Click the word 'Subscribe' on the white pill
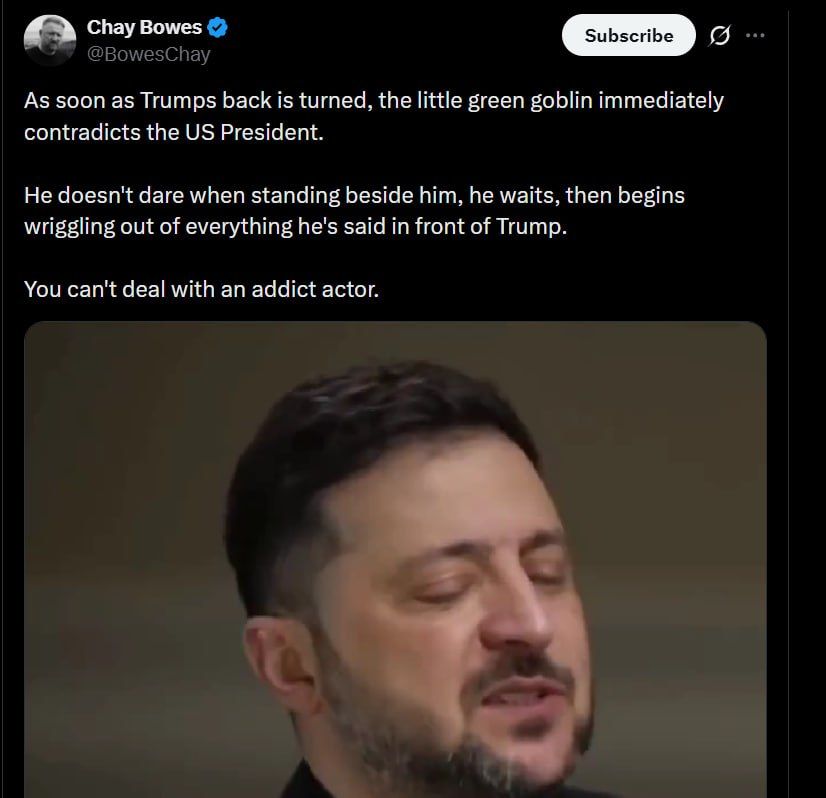This screenshot has width=826, height=798. coord(628,36)
